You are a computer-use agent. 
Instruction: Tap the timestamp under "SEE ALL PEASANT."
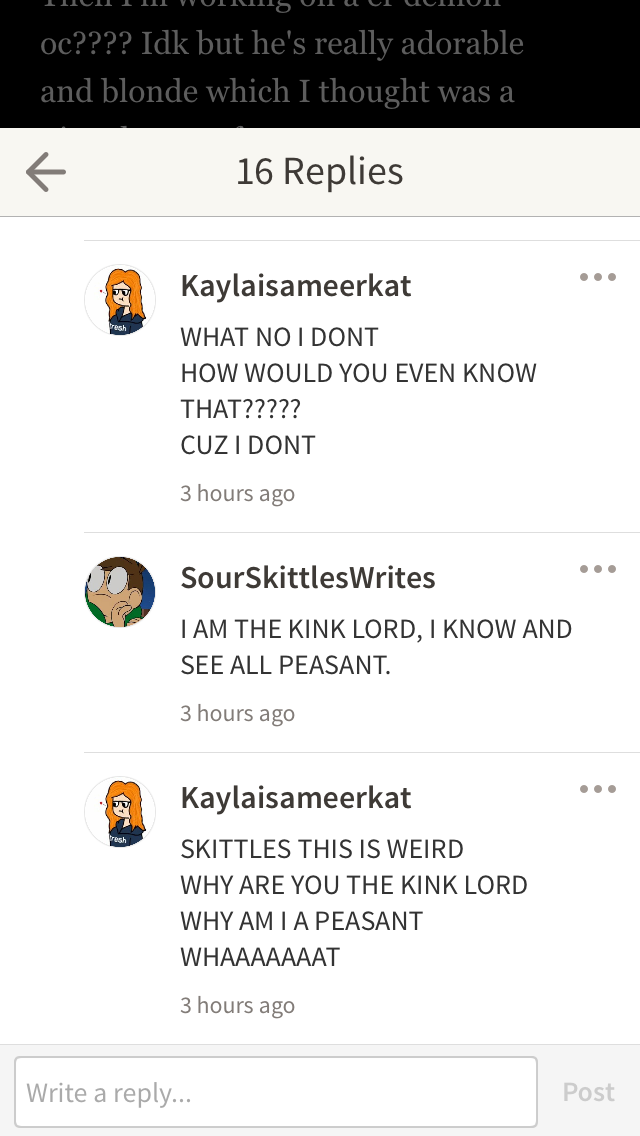point(238,713)
